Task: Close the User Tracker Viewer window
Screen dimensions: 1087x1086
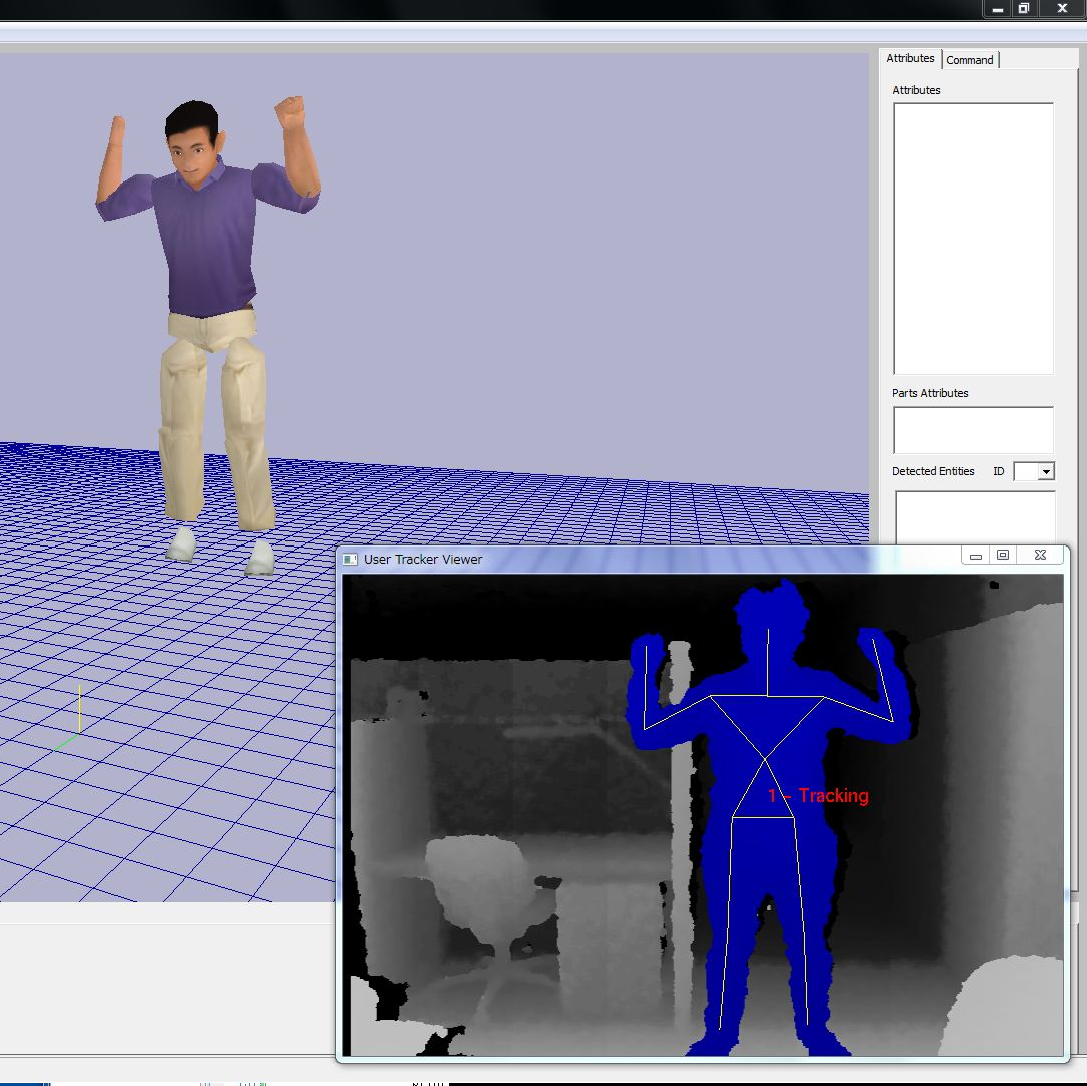Action: pyautogui.click(x=1040, y=556)
